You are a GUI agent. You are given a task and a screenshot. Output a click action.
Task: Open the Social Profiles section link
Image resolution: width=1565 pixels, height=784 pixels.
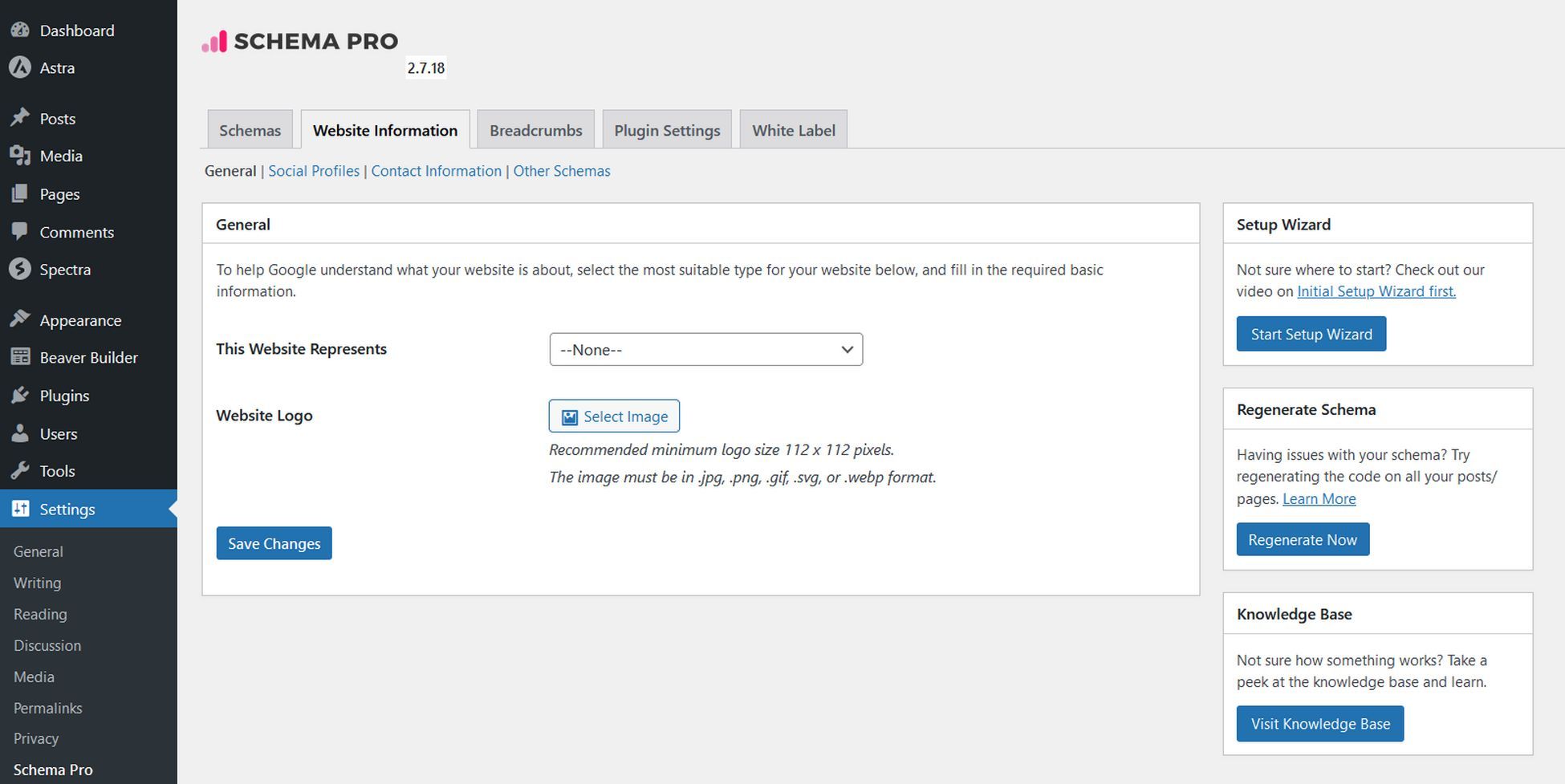tap(314, 171)
